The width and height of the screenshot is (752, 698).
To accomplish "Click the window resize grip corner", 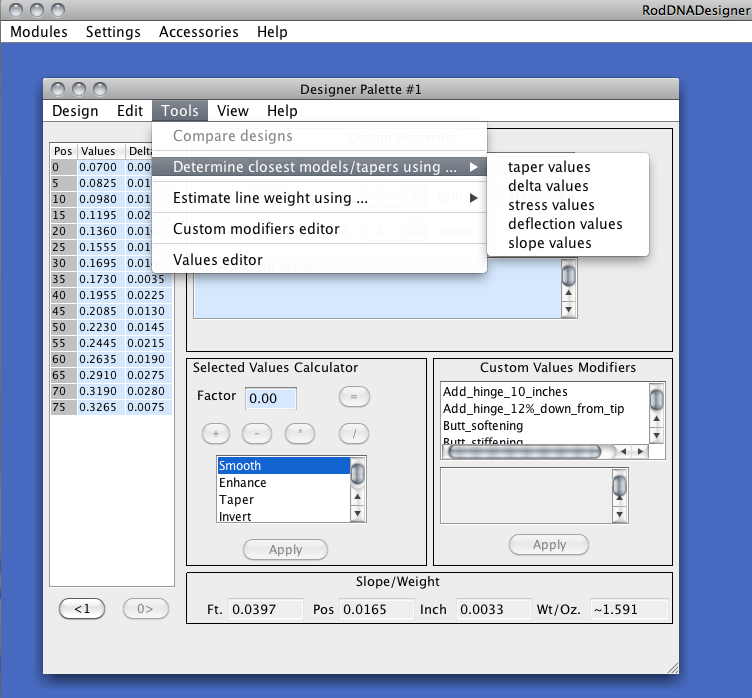I will pyautogui.click(x=672, y=667).
